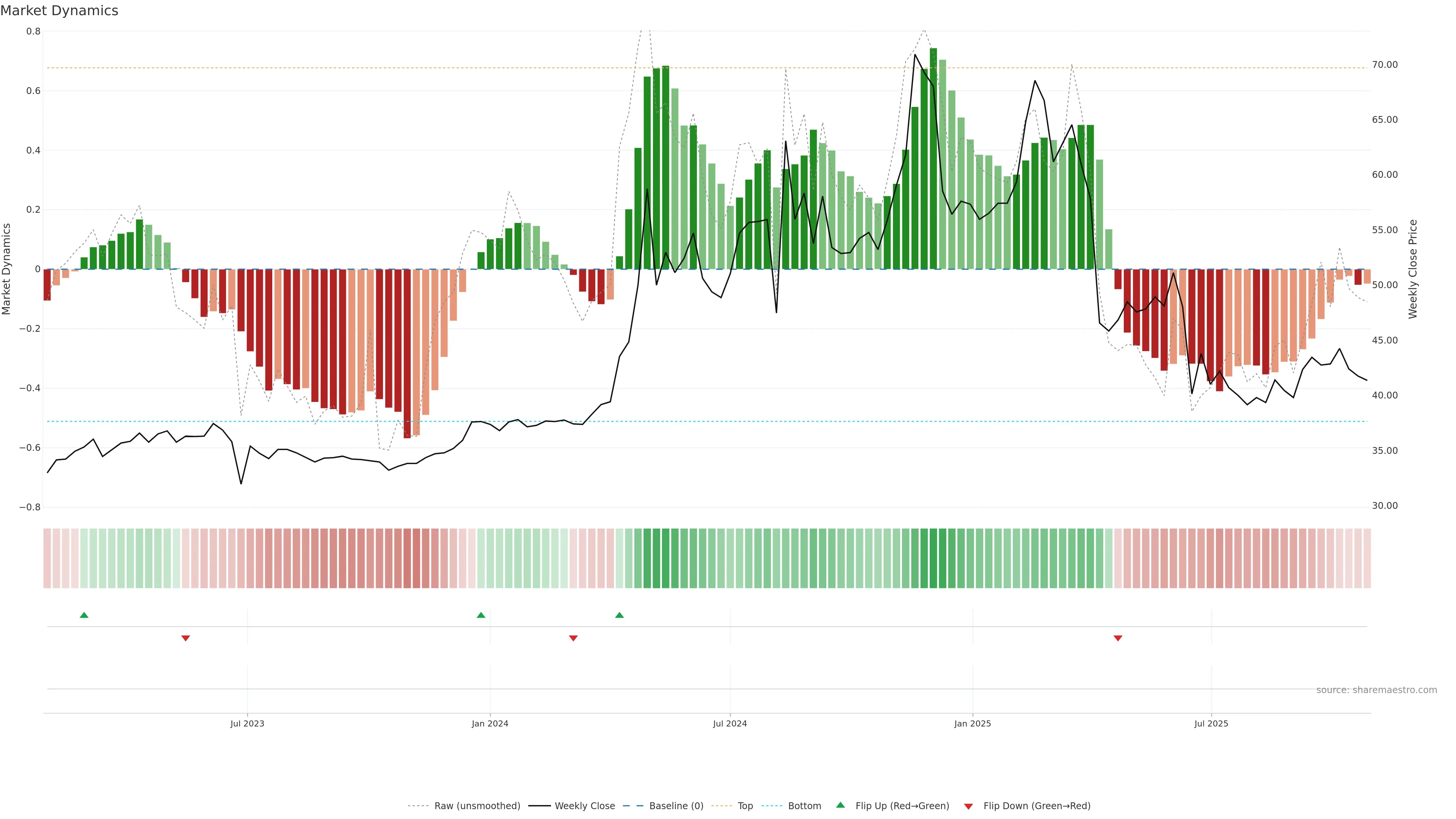This screenshot has height=819, width=1456.
Task: Toggle the Top legend entry
Action: 745,806
